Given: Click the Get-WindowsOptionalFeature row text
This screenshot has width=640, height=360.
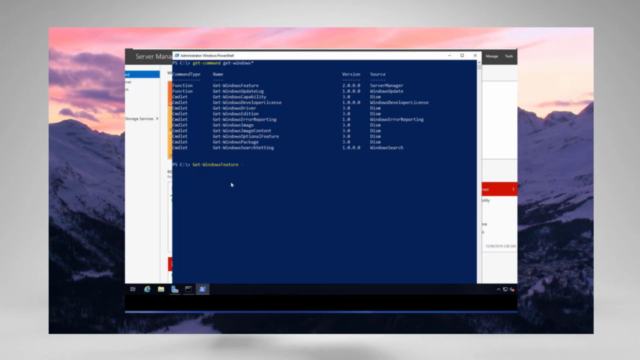Looking at the screenshot, I should pos(246,136).
